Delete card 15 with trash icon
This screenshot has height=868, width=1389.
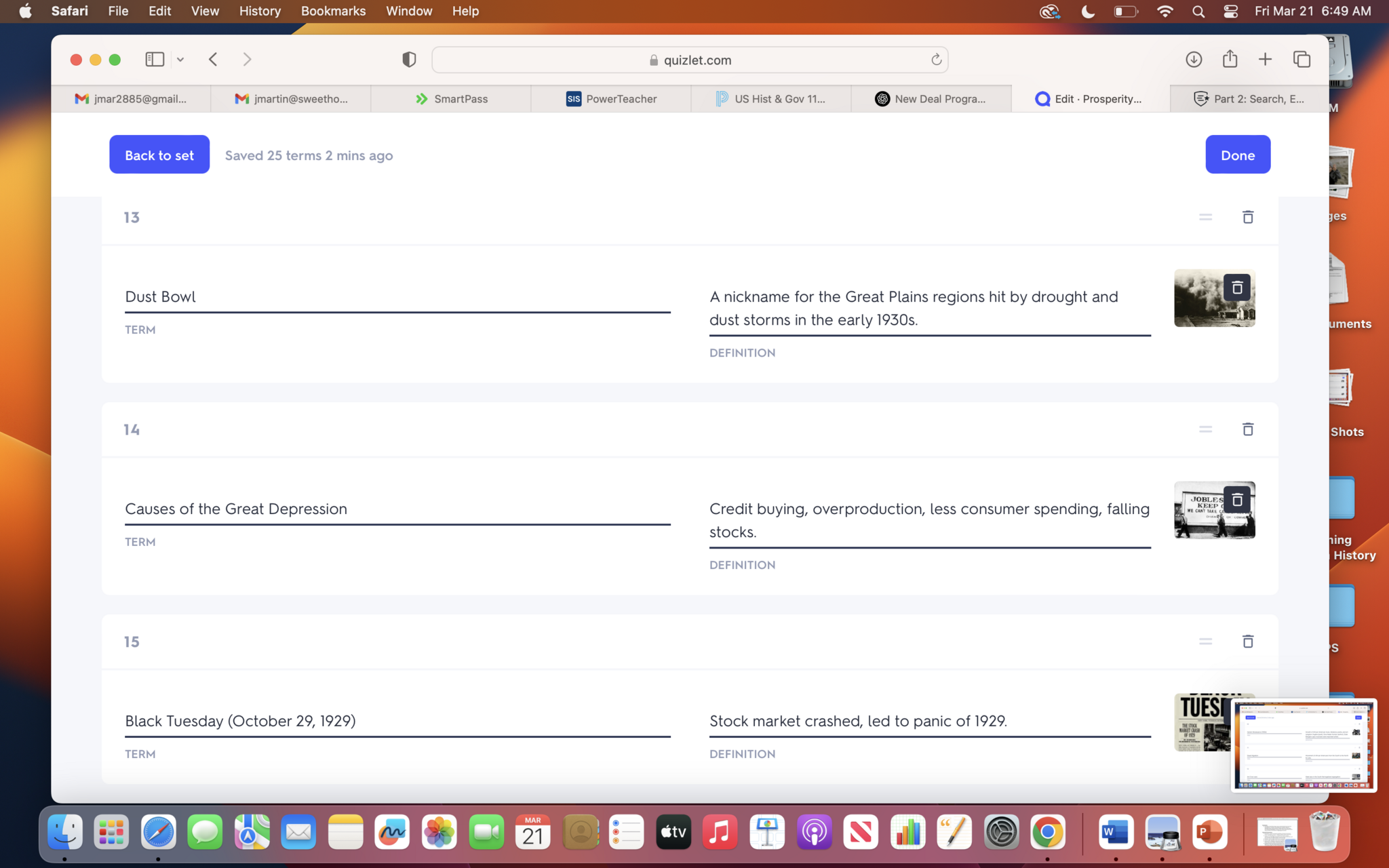(1247, 642)
